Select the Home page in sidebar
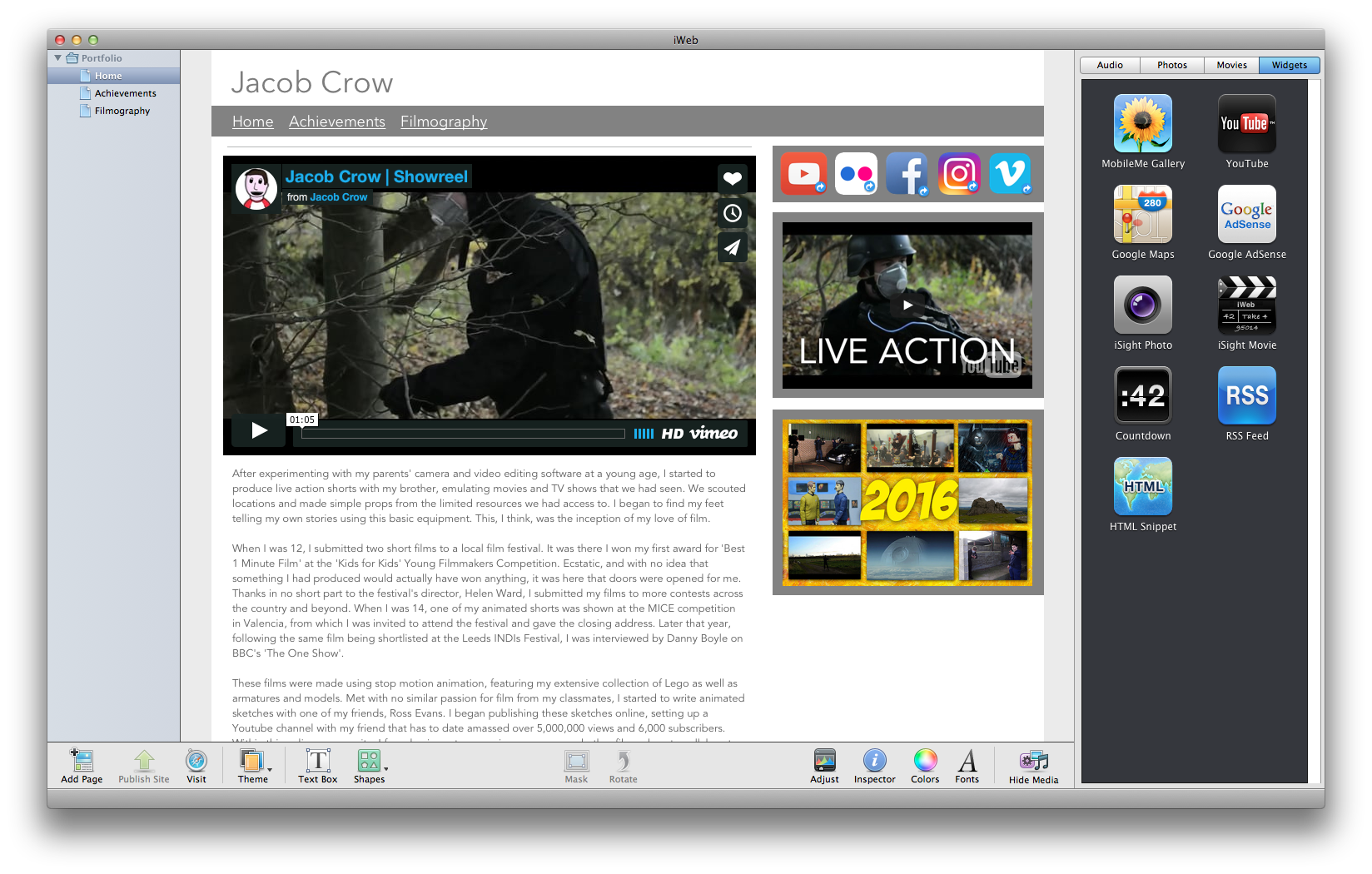 (x=113, y=76)
